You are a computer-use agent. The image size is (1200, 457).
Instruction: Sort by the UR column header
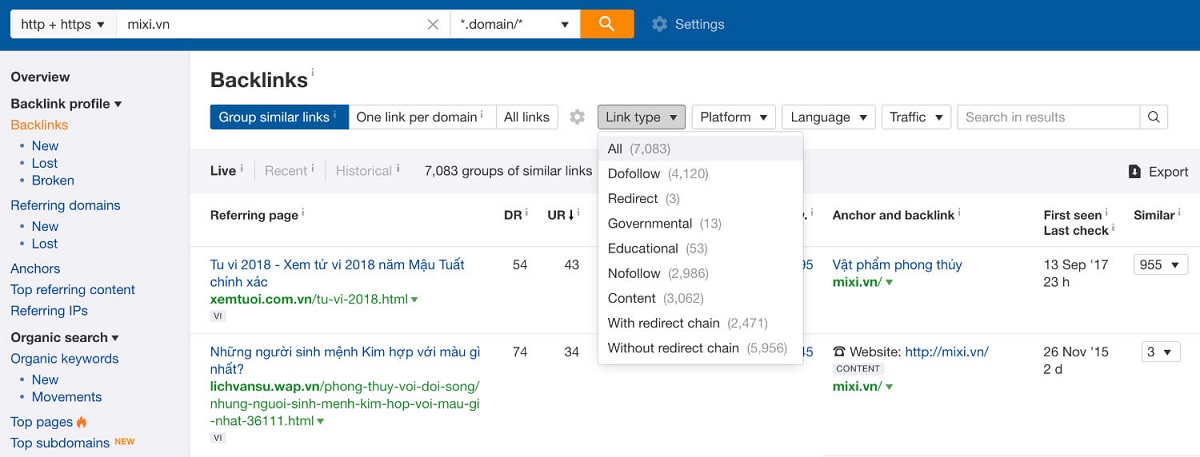pyautogui.click(x=560, y=215)
